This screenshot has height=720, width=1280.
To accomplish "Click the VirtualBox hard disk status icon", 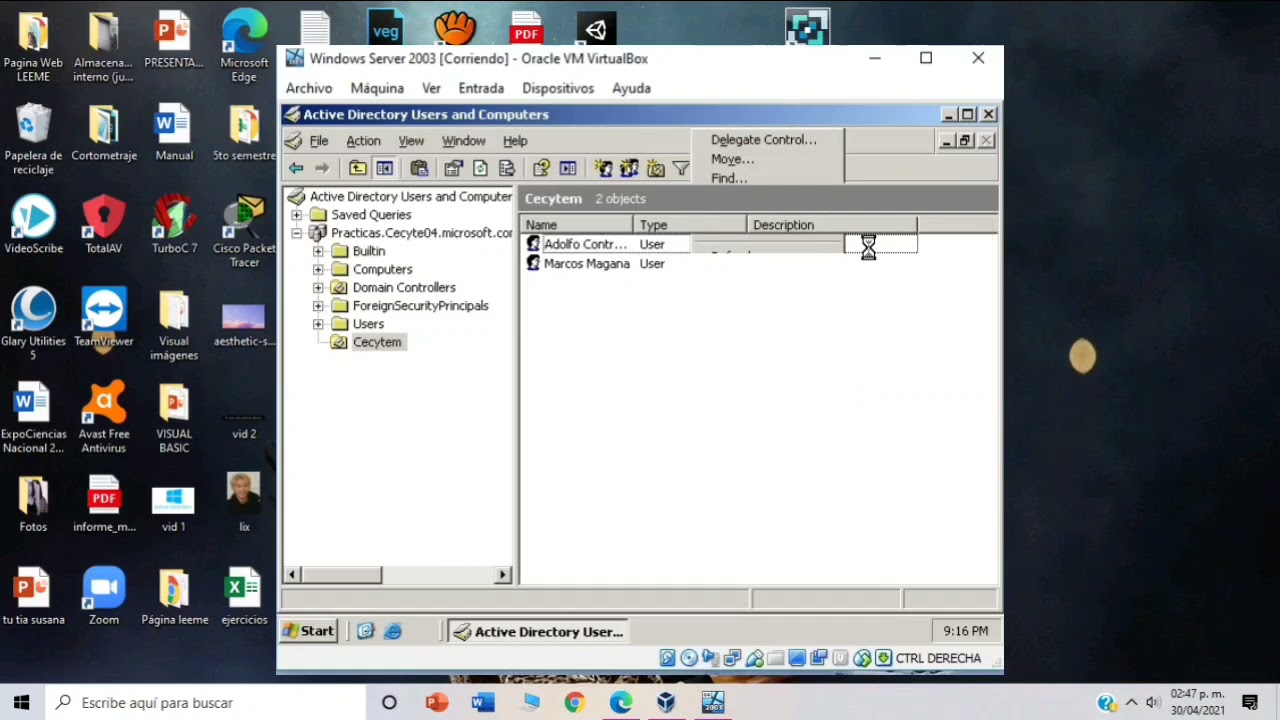I will (667, 658).
